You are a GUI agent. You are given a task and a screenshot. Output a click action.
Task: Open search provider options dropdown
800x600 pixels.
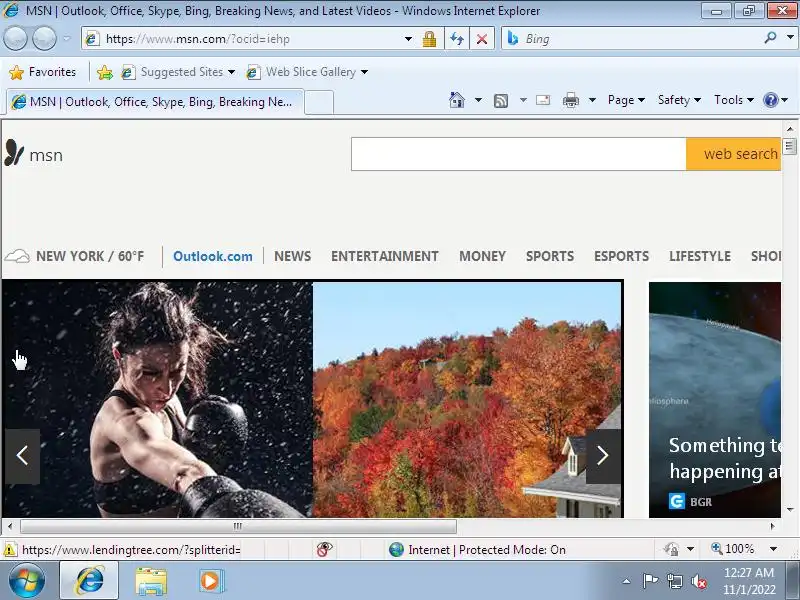click(x=790, y=37)
